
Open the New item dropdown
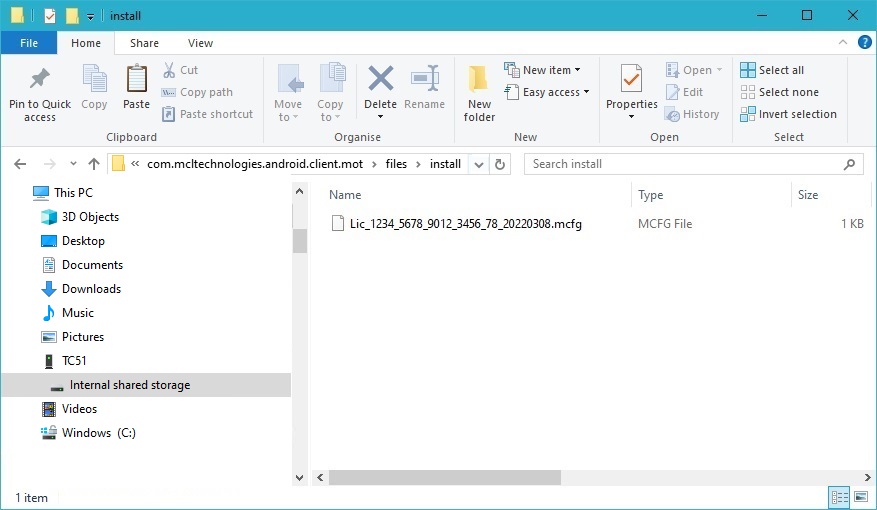[x=543, y=70]
